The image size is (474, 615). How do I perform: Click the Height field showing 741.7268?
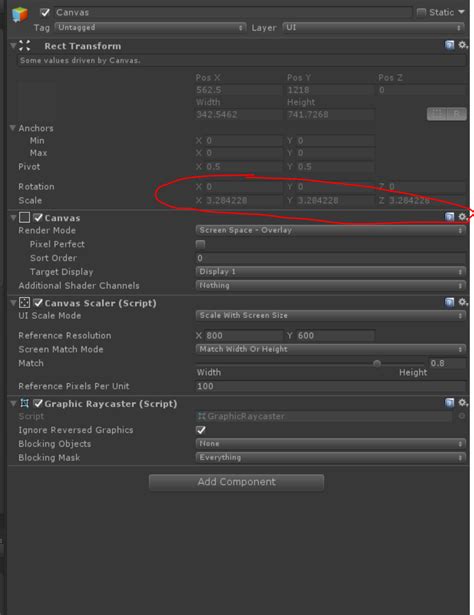(x=330, y=115)
